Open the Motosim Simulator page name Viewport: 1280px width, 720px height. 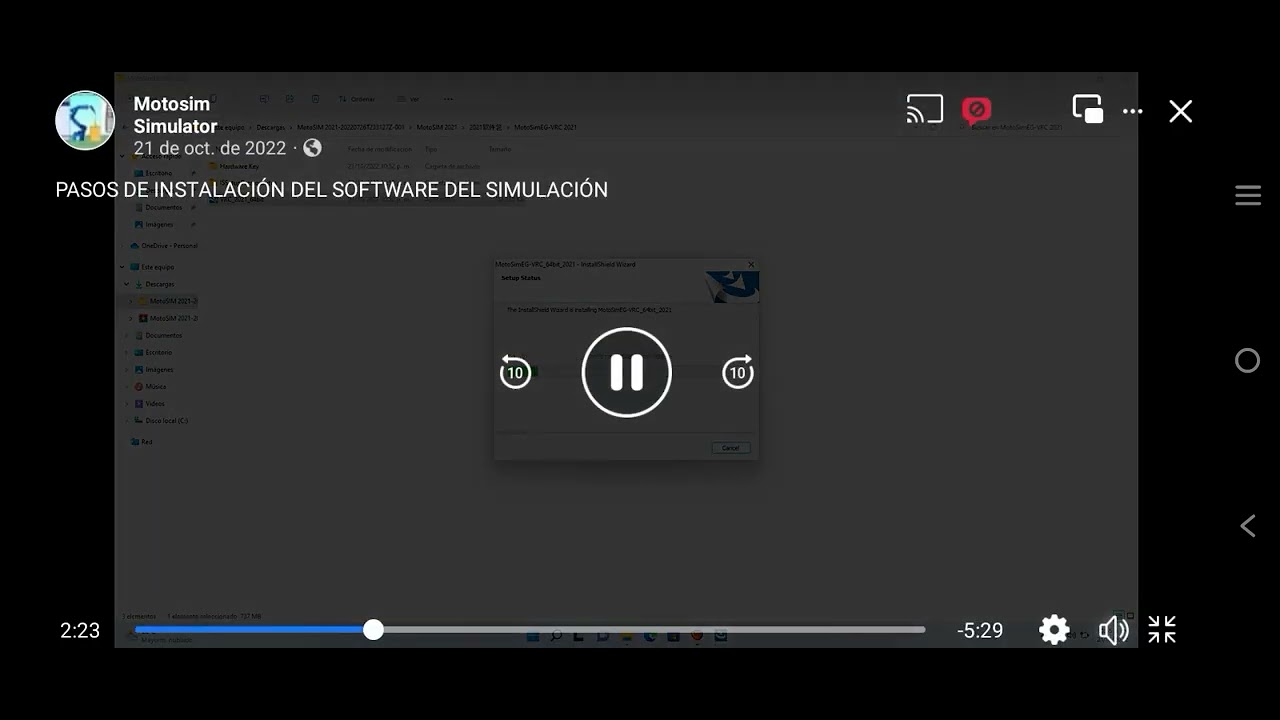click(x=176, y=115)
